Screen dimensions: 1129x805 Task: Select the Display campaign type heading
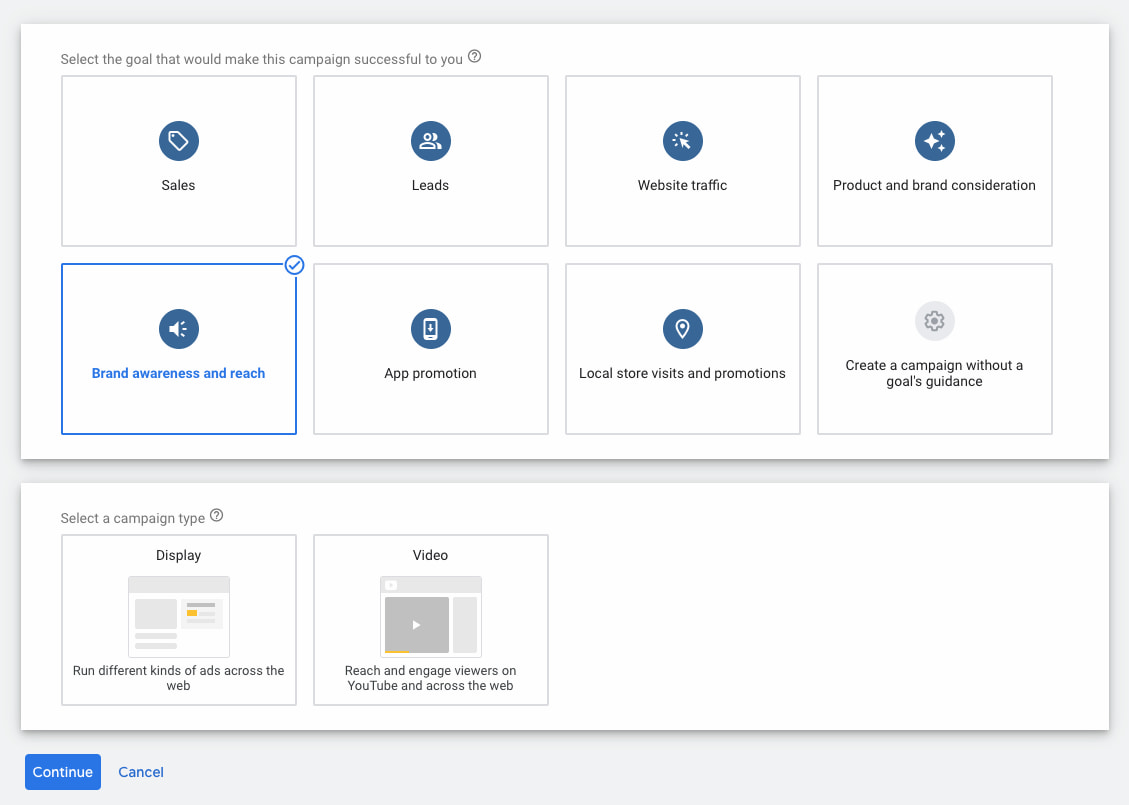(179, 555)
